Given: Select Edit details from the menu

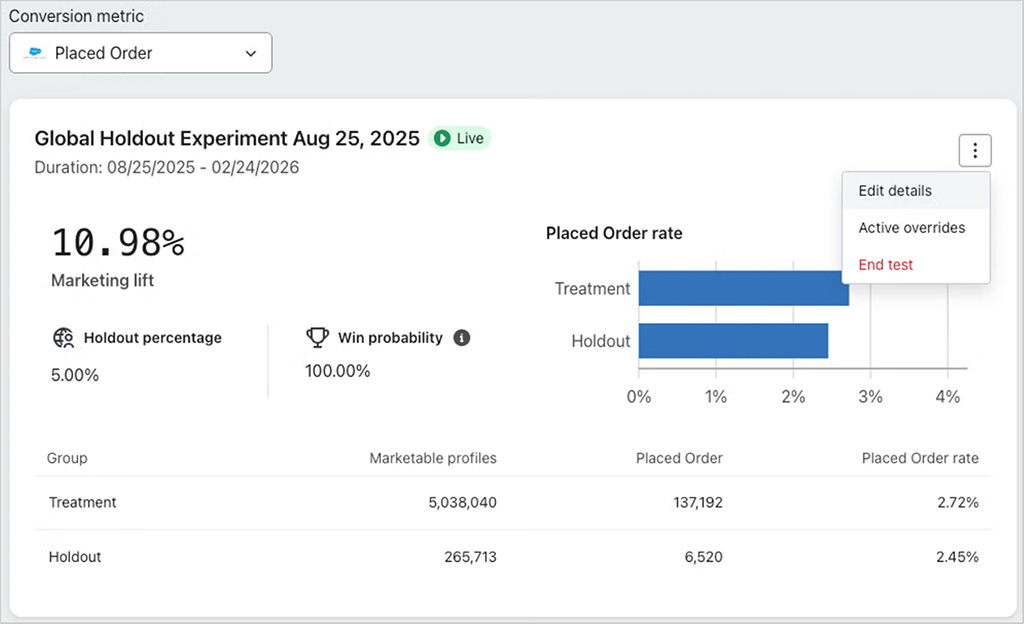Looking at the screenshot, I should [916, 191].
